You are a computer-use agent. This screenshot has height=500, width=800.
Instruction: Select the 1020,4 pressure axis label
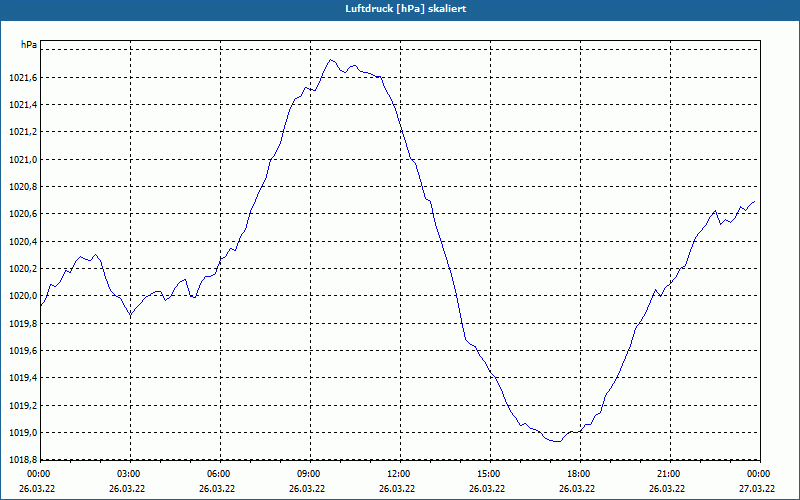pyautogui.click(x=23, y=241)
